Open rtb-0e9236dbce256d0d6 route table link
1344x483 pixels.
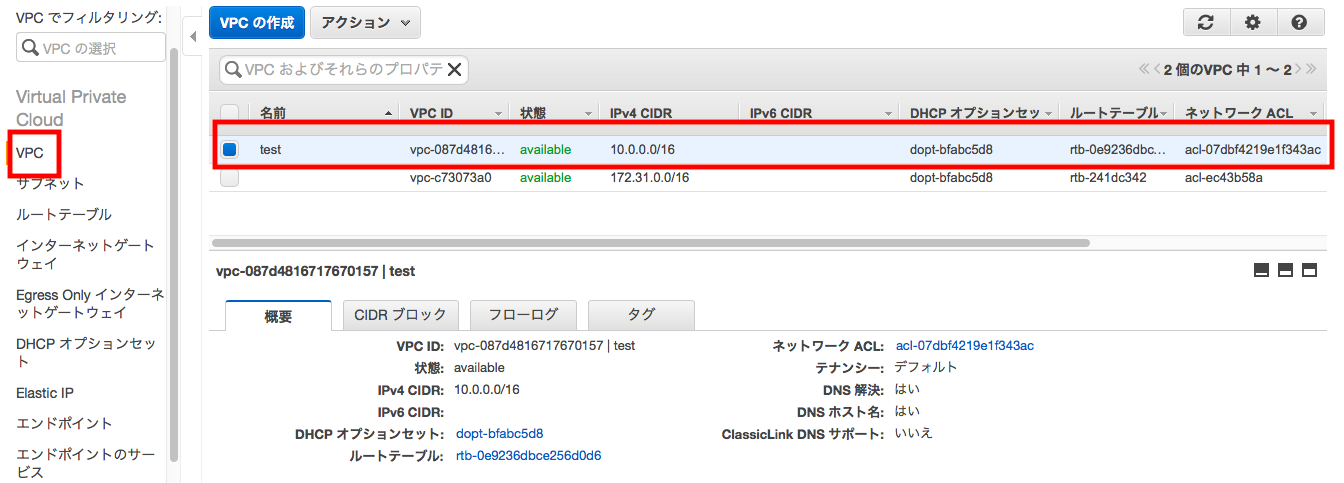(x=528, y=456)
